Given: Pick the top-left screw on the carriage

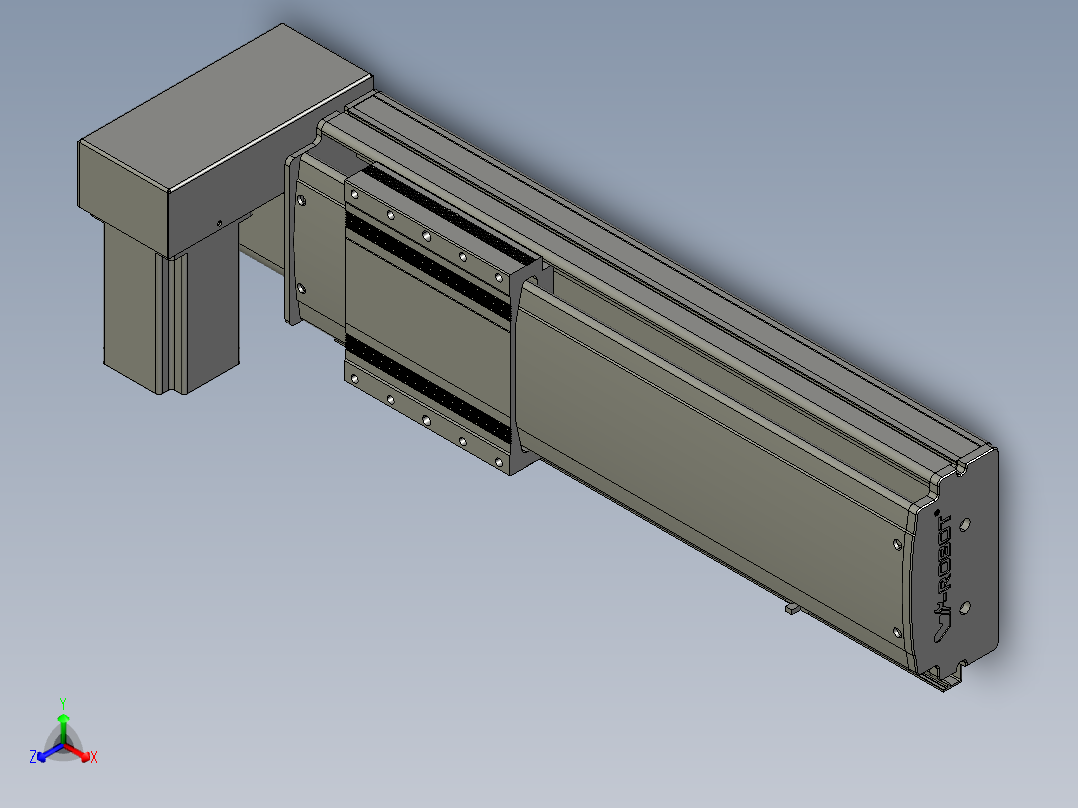Looking at the screenshot, I should pyautogui.click(x=355, y=195).
